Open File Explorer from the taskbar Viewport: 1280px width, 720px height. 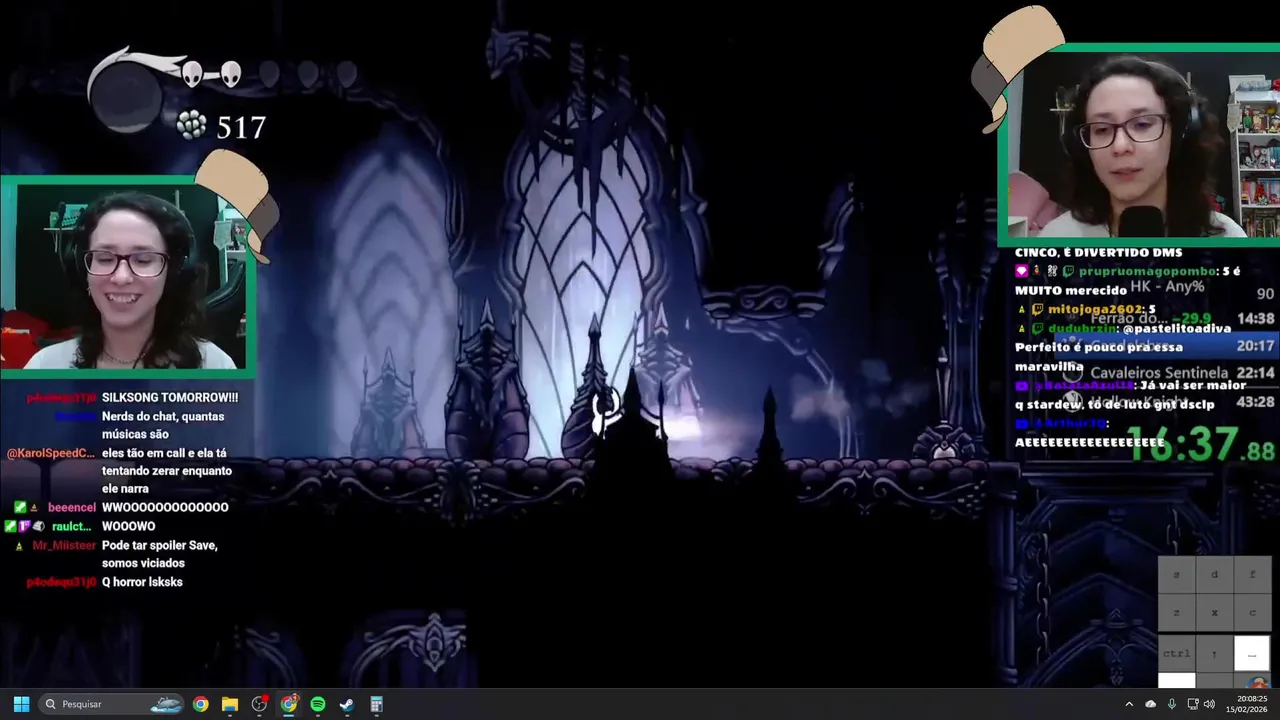tap(230, 704)
